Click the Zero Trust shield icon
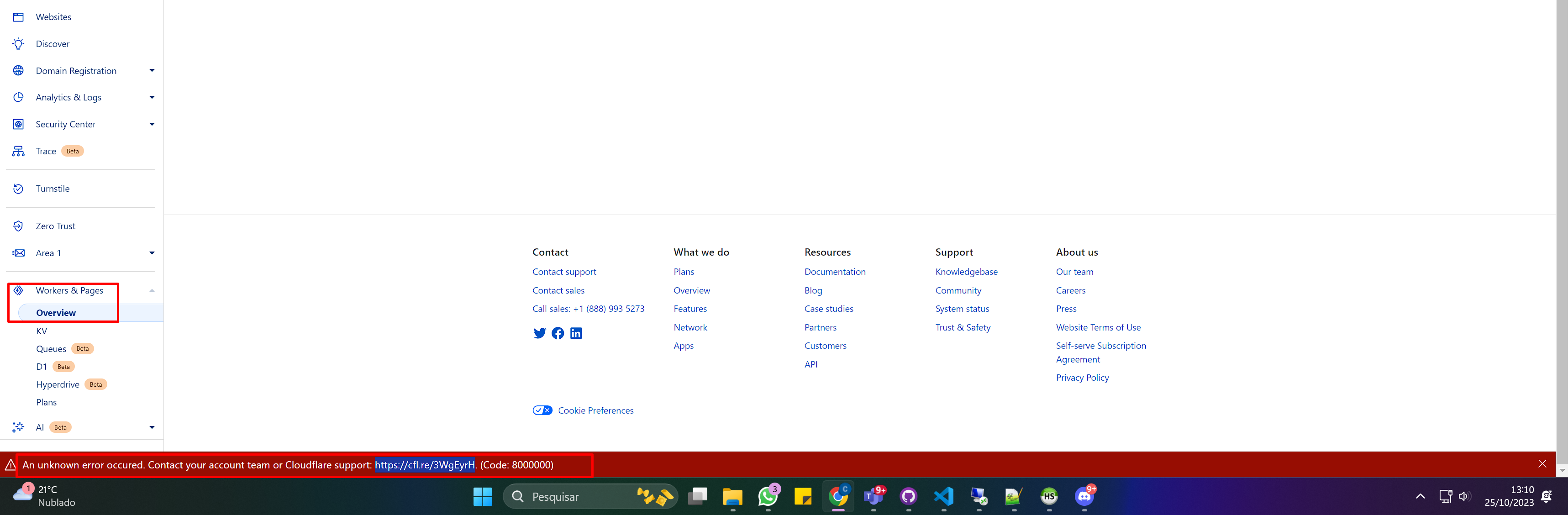The width and height of the screenshot is (1568, 515). pyautogui.click(x=18, y=226)
